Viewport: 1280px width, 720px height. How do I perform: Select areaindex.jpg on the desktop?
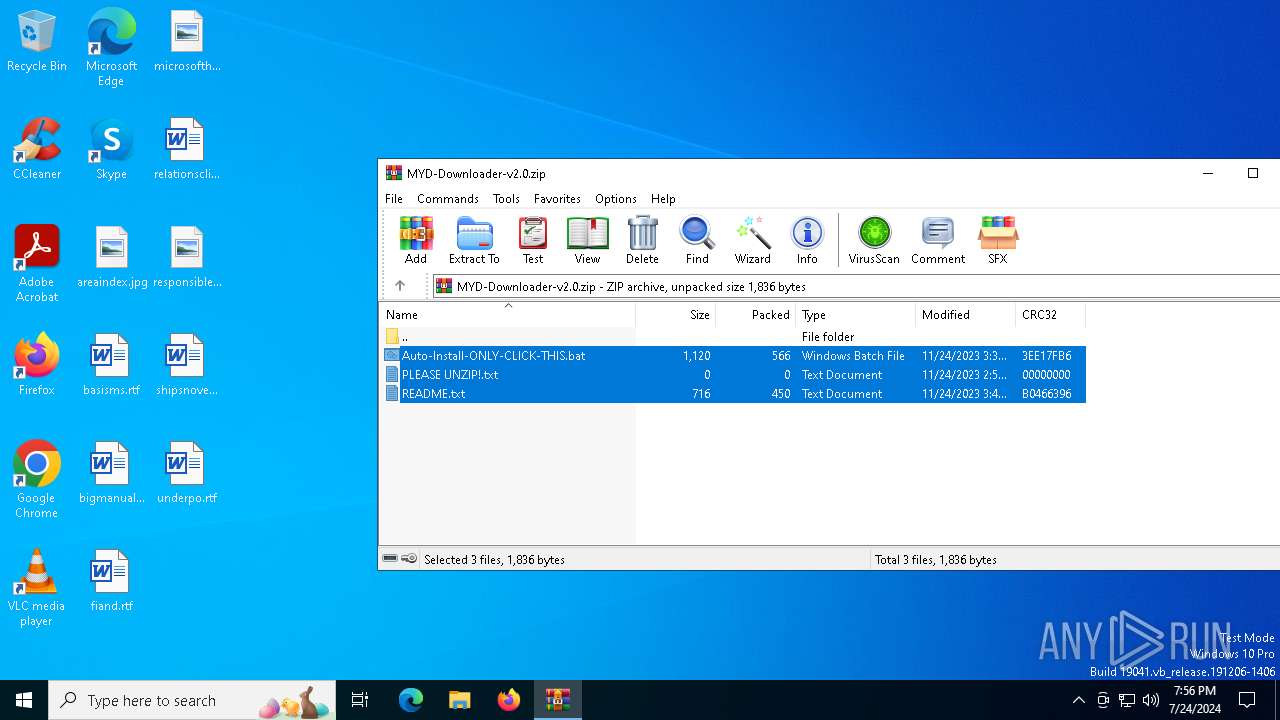[x=111, y=257]
